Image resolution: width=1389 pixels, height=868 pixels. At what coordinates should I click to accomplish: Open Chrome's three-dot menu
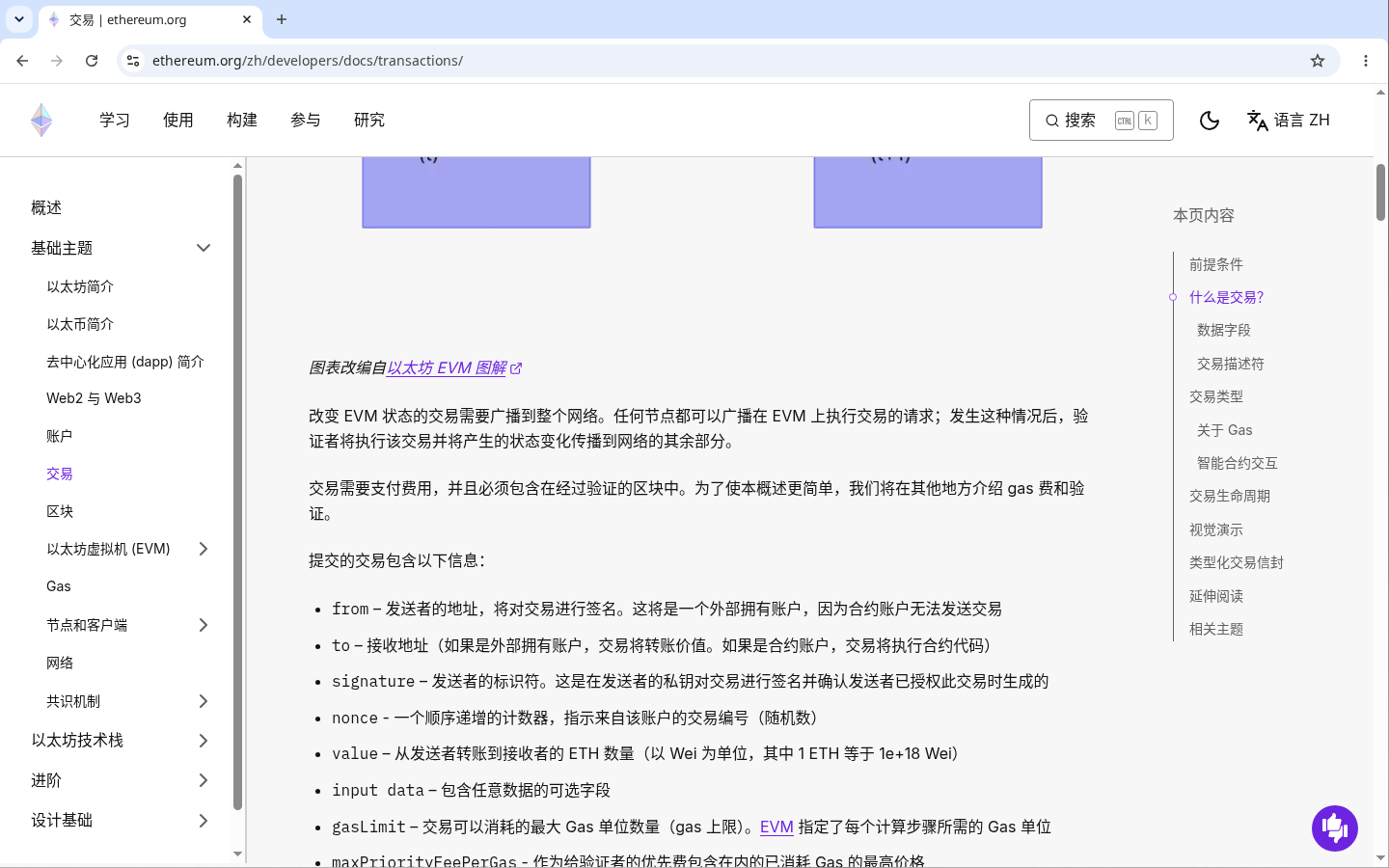pos(1366,61)
